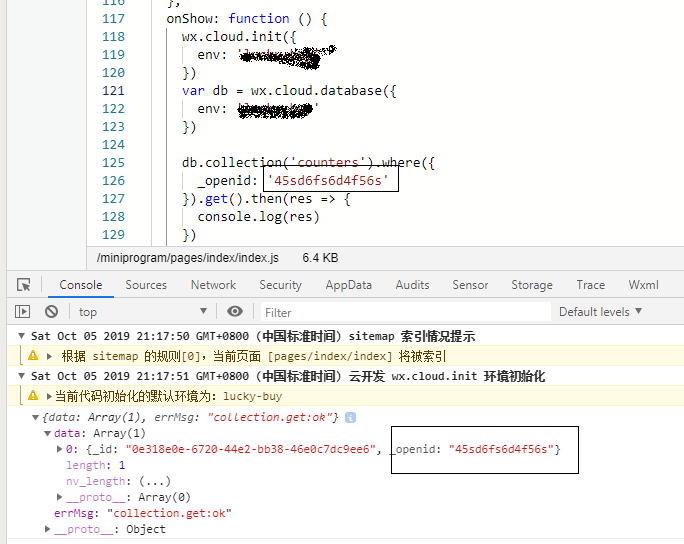Collapse the data: Array(1) node
684x544 pixels.
48,433
